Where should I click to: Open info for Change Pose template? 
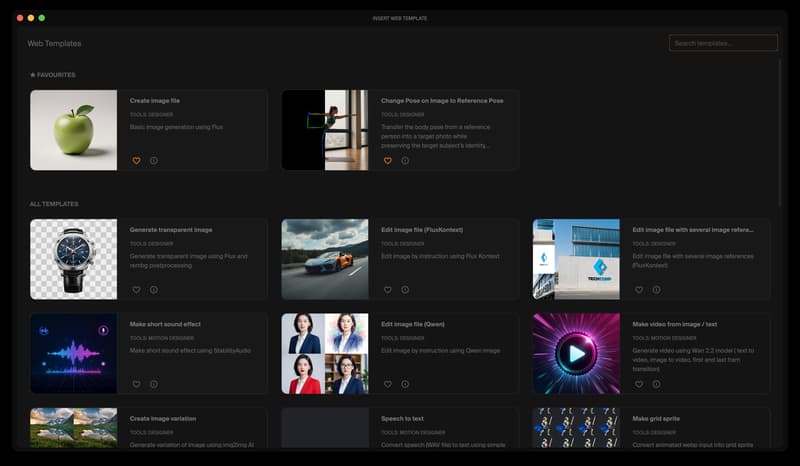pyautogui.click(x=405, y=160)
